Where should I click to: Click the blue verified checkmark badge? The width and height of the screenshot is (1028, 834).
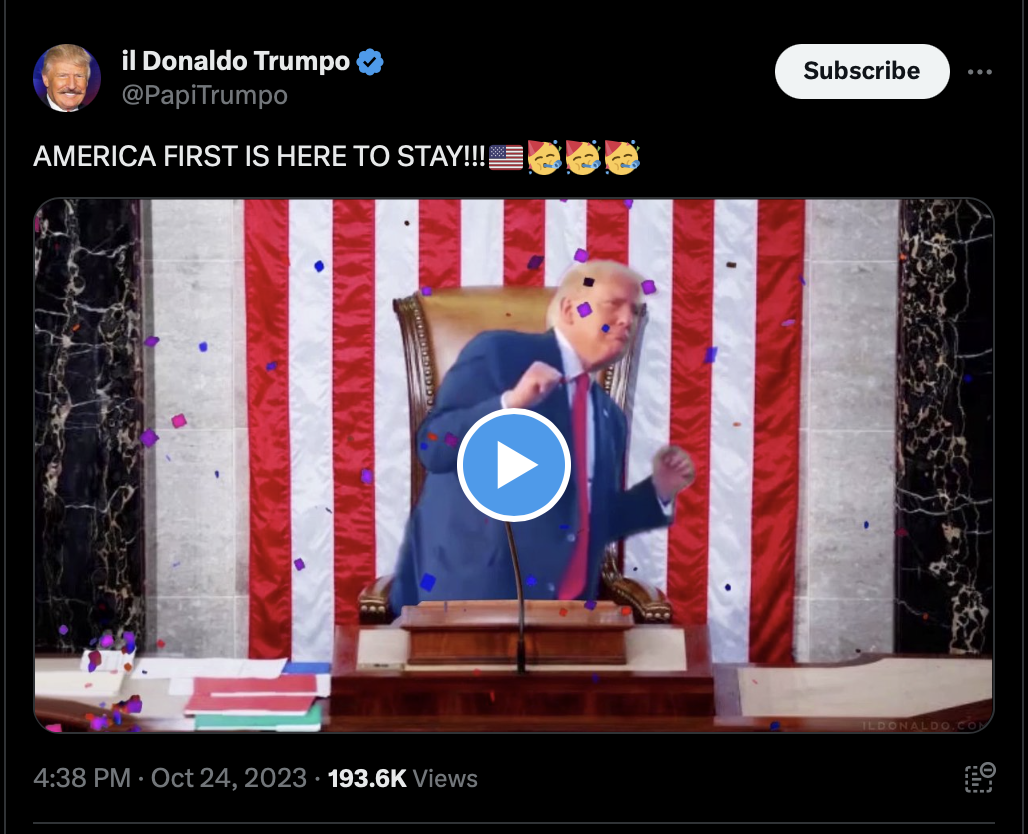[x=370, y=62]
